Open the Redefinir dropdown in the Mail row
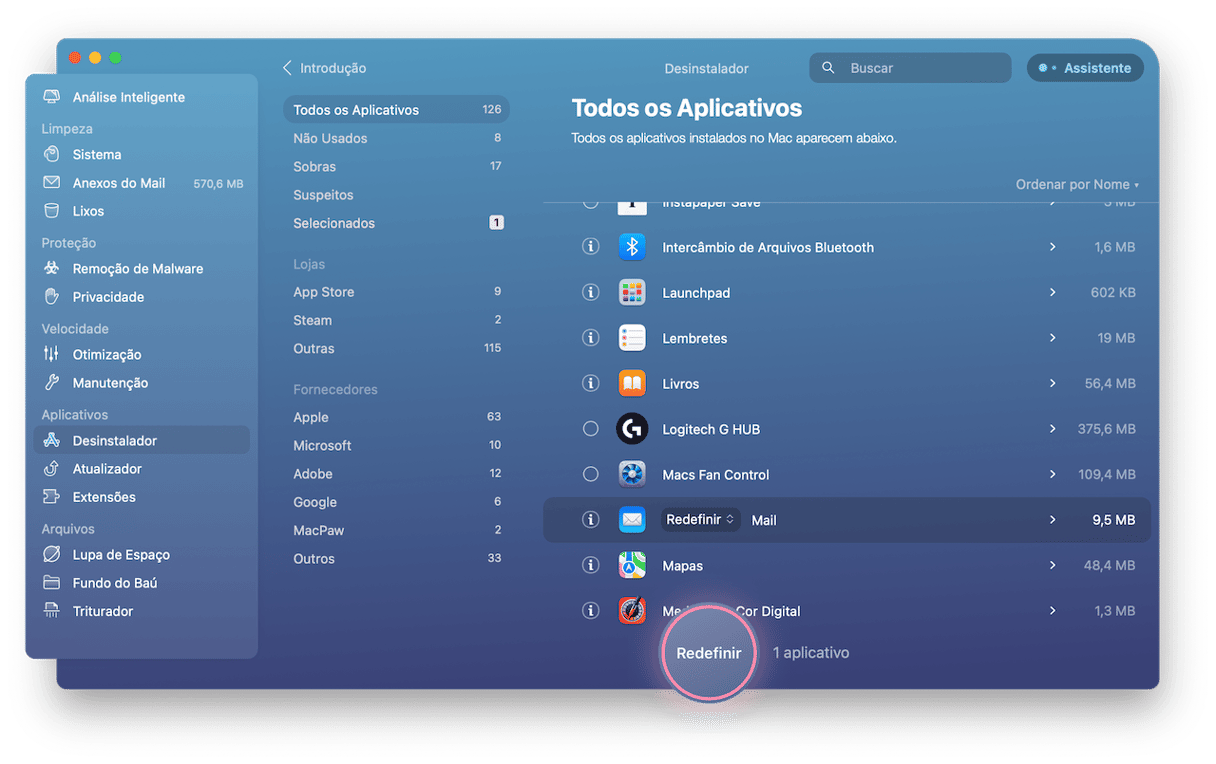1216x764 pixels. coord(701,520)
